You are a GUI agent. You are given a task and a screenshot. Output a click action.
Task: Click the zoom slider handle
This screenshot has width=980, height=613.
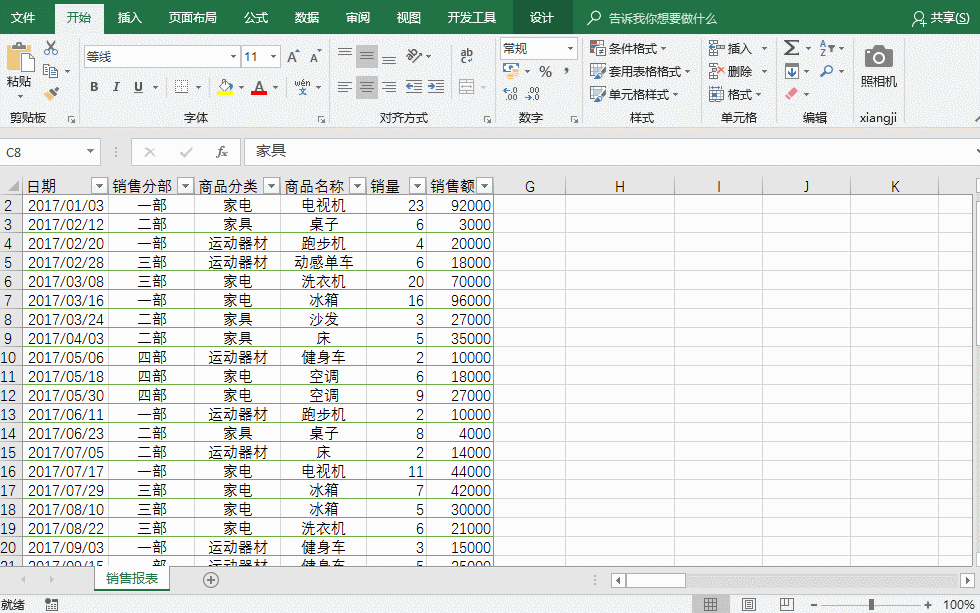(871, 604)
